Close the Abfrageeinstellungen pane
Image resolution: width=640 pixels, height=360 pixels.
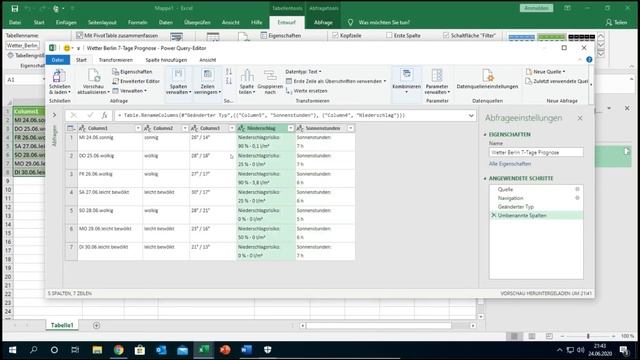click(580, 118)
